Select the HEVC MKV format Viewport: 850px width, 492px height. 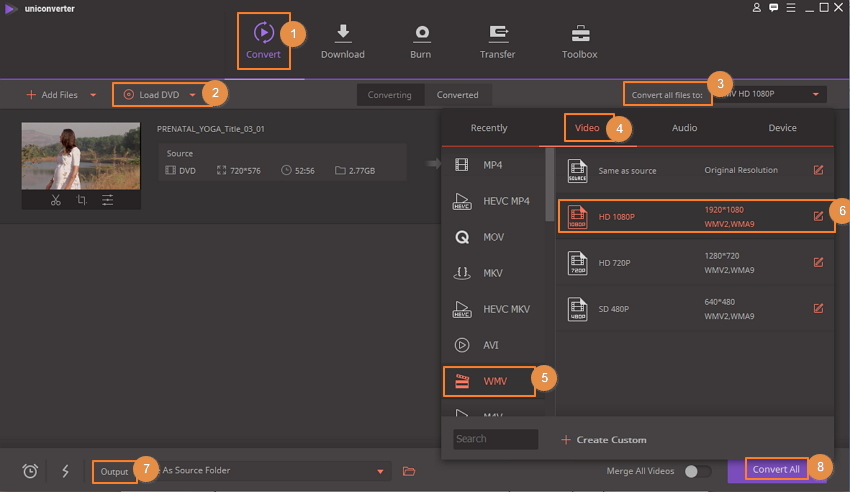point(493,309)
